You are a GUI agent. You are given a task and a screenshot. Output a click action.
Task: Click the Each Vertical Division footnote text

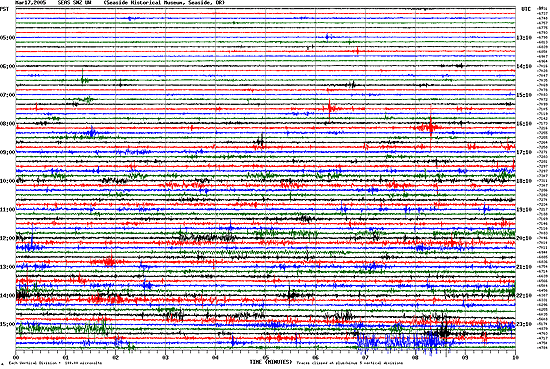tap(55, 363)
